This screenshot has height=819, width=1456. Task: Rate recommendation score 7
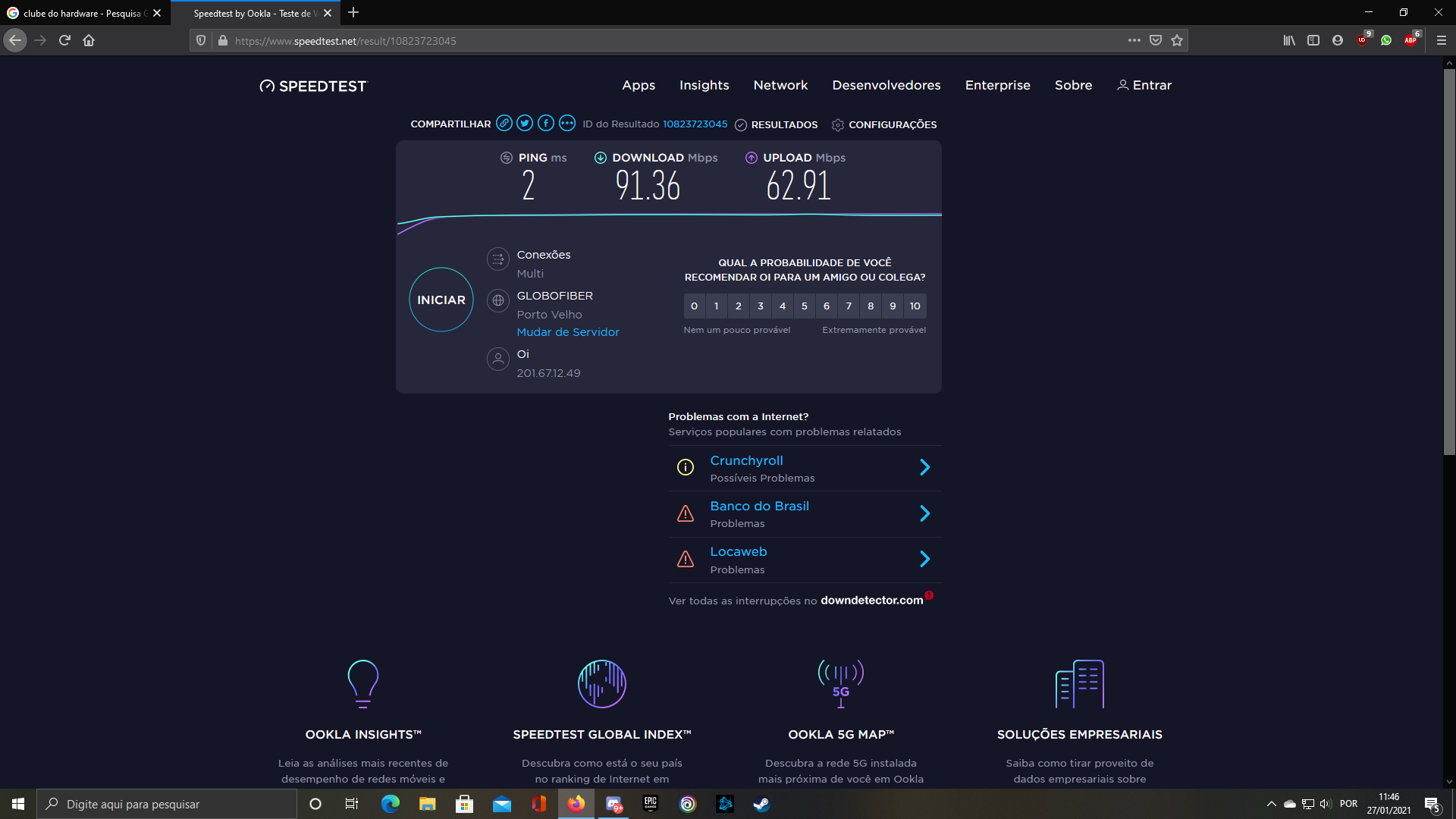tap(849, 306)
